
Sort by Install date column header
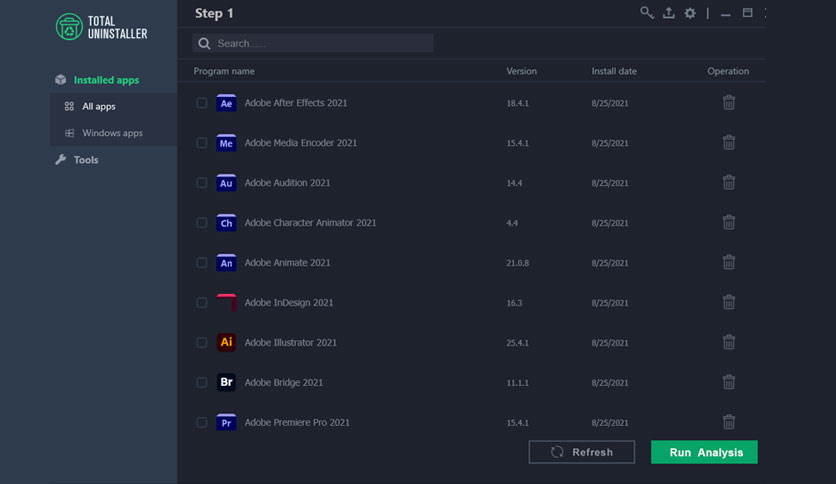(614, 71)
